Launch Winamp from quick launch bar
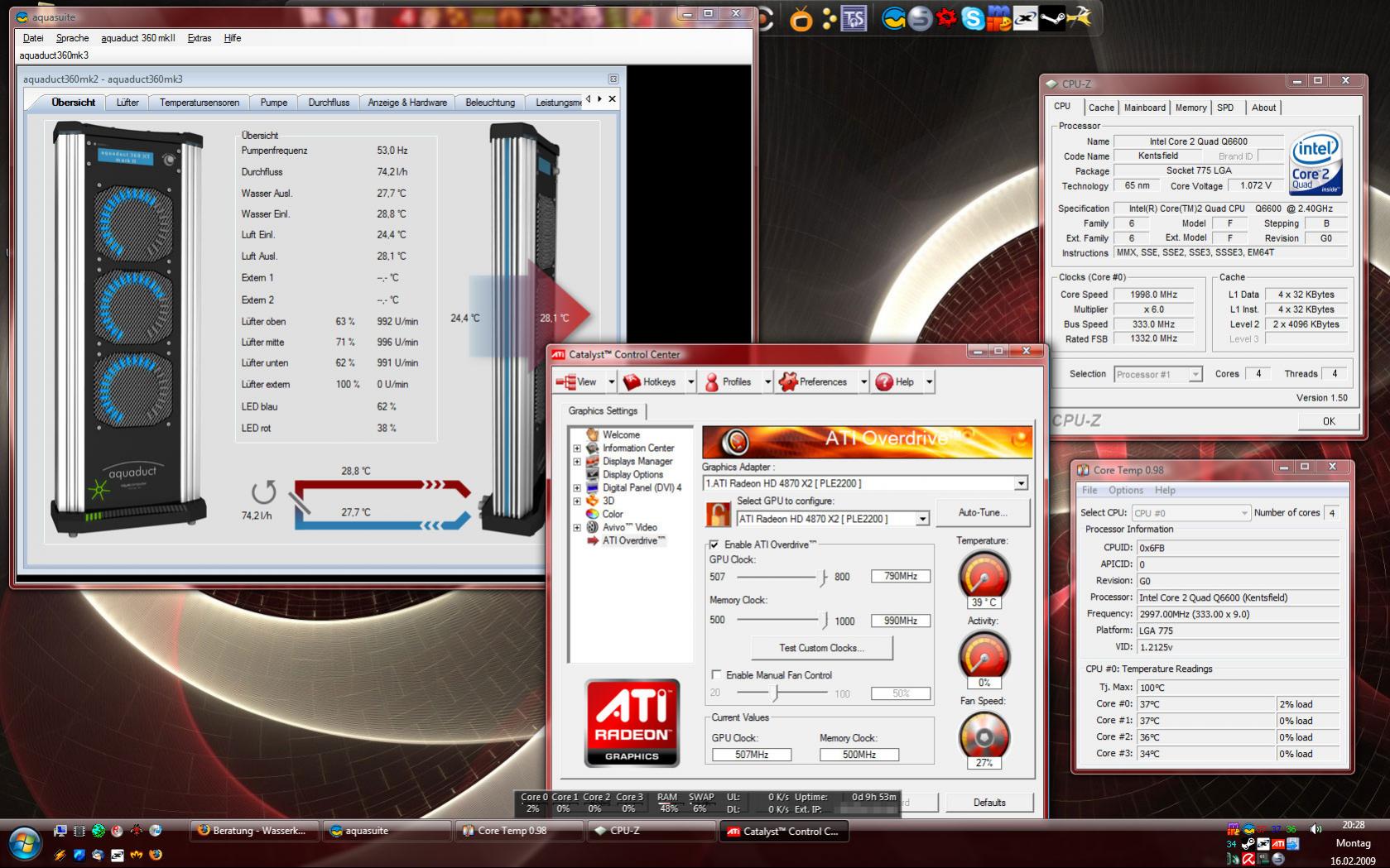Viewport: 1390px width, 868px height. pyautogui.click(x=60, y=855)
